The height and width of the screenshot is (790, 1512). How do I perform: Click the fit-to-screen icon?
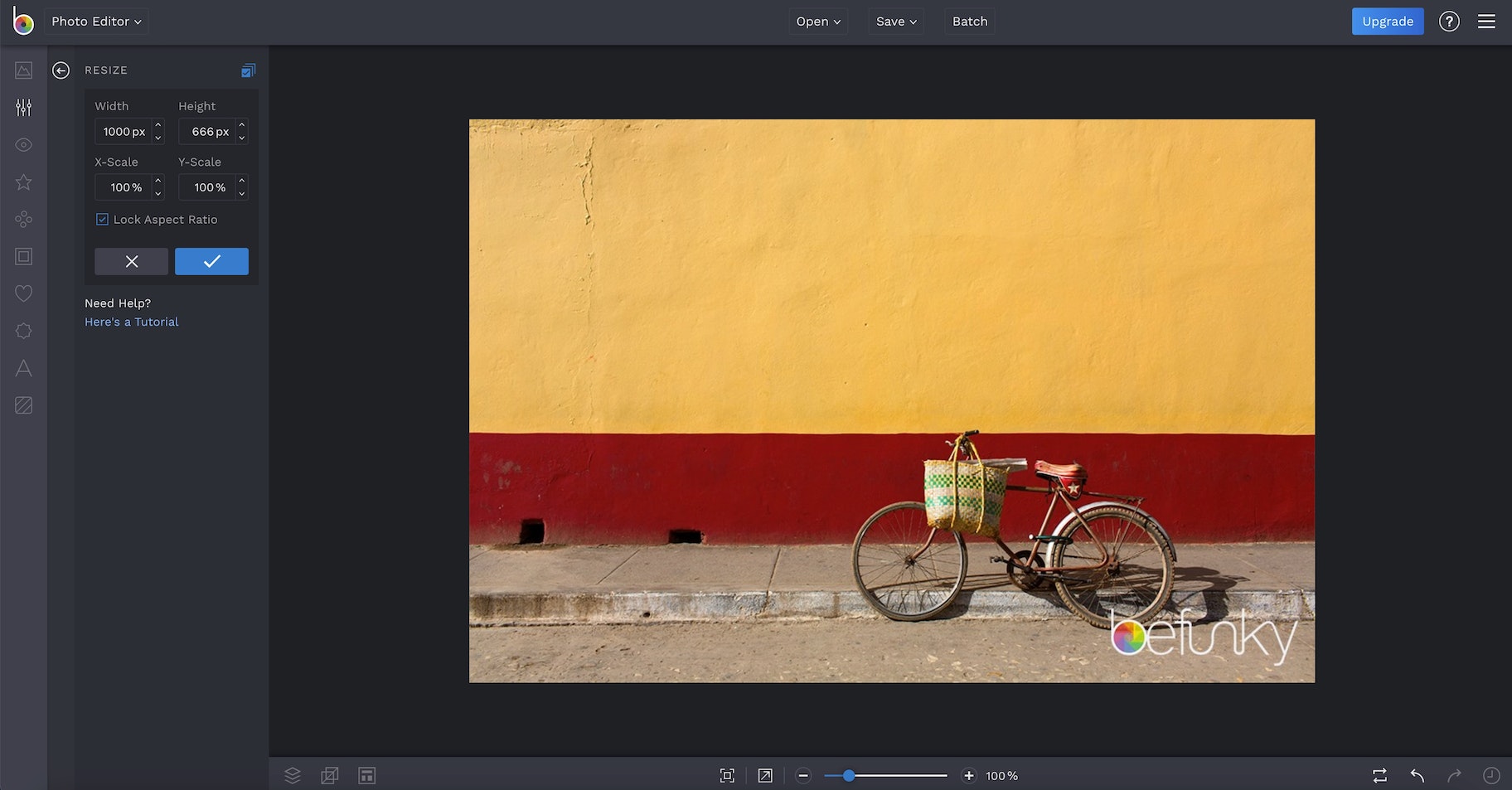tap(727, 775)
